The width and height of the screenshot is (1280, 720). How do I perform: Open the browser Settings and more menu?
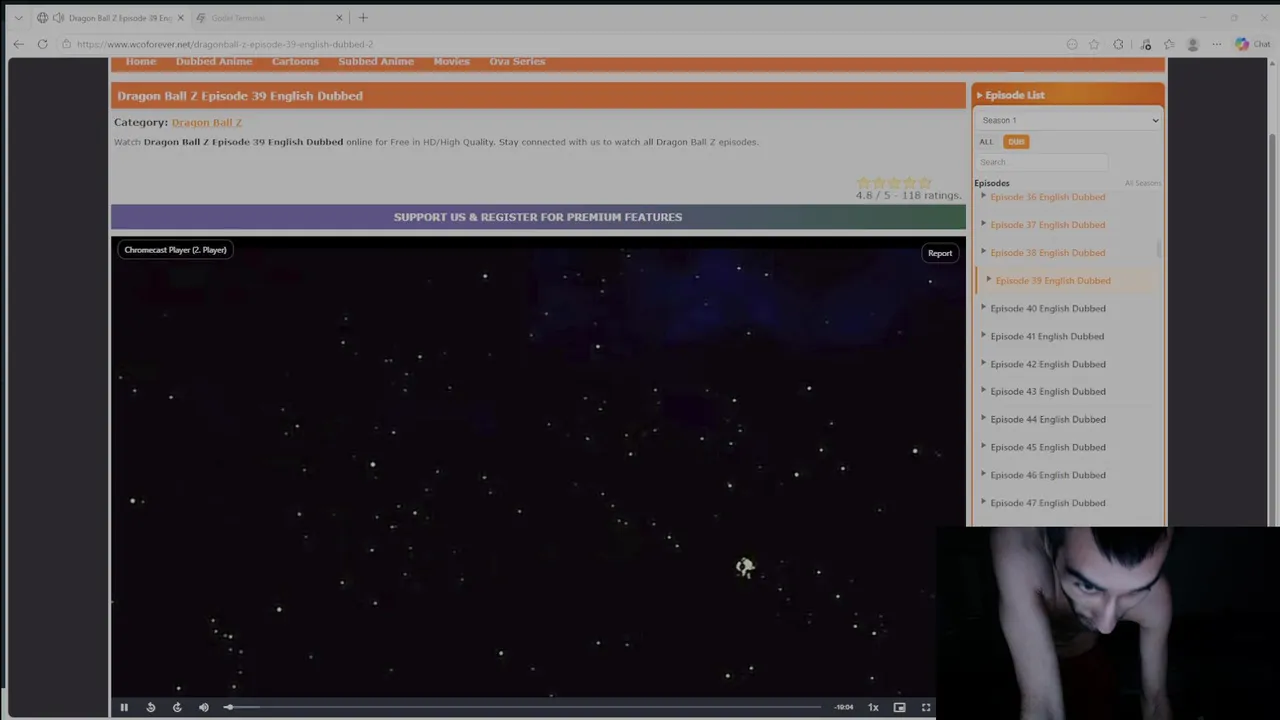point(1216,44)
